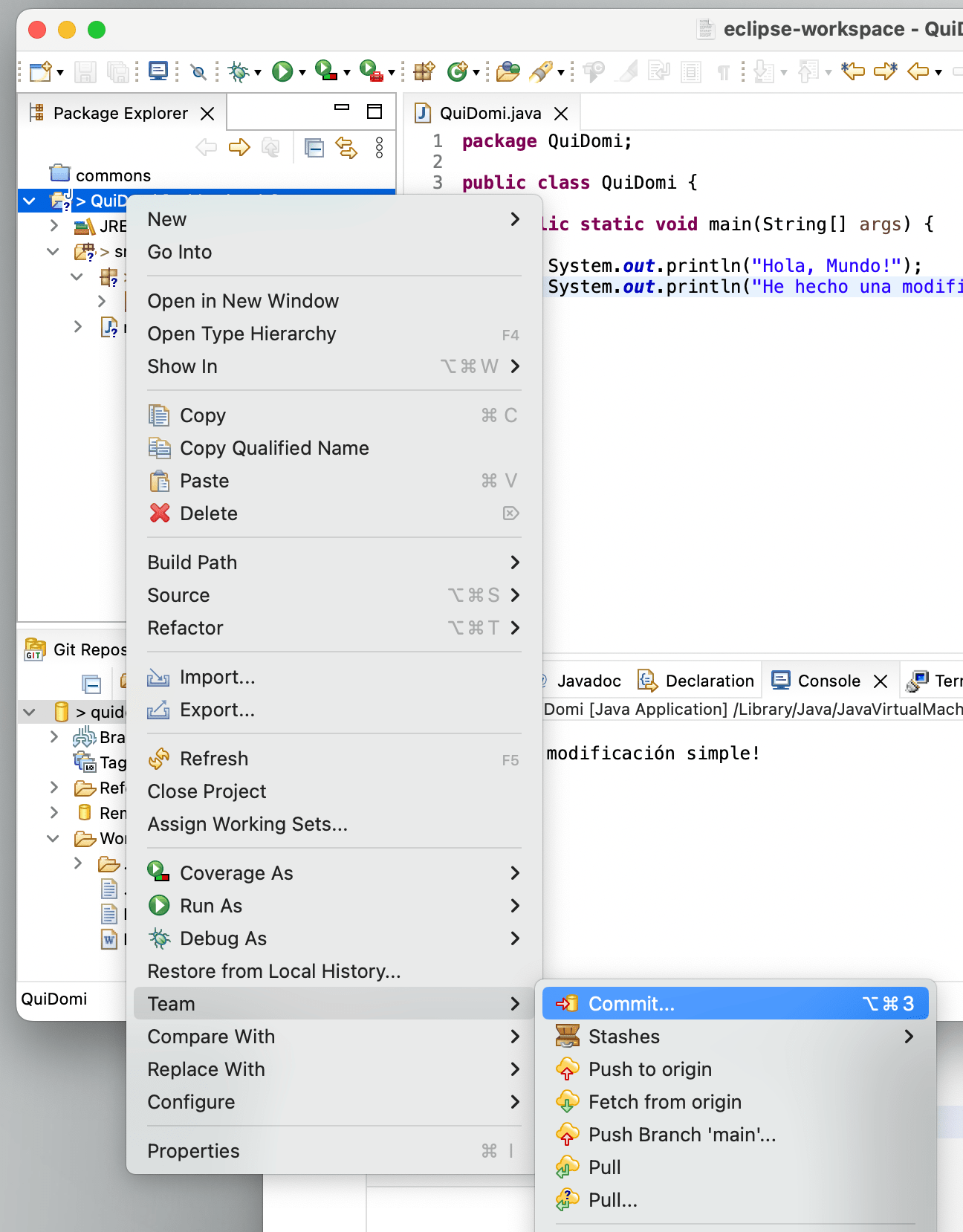Click the Back navigation arrow in main toolbar
The width and height of the screenshot is (963, 1232).
click(x=918, y=71)
